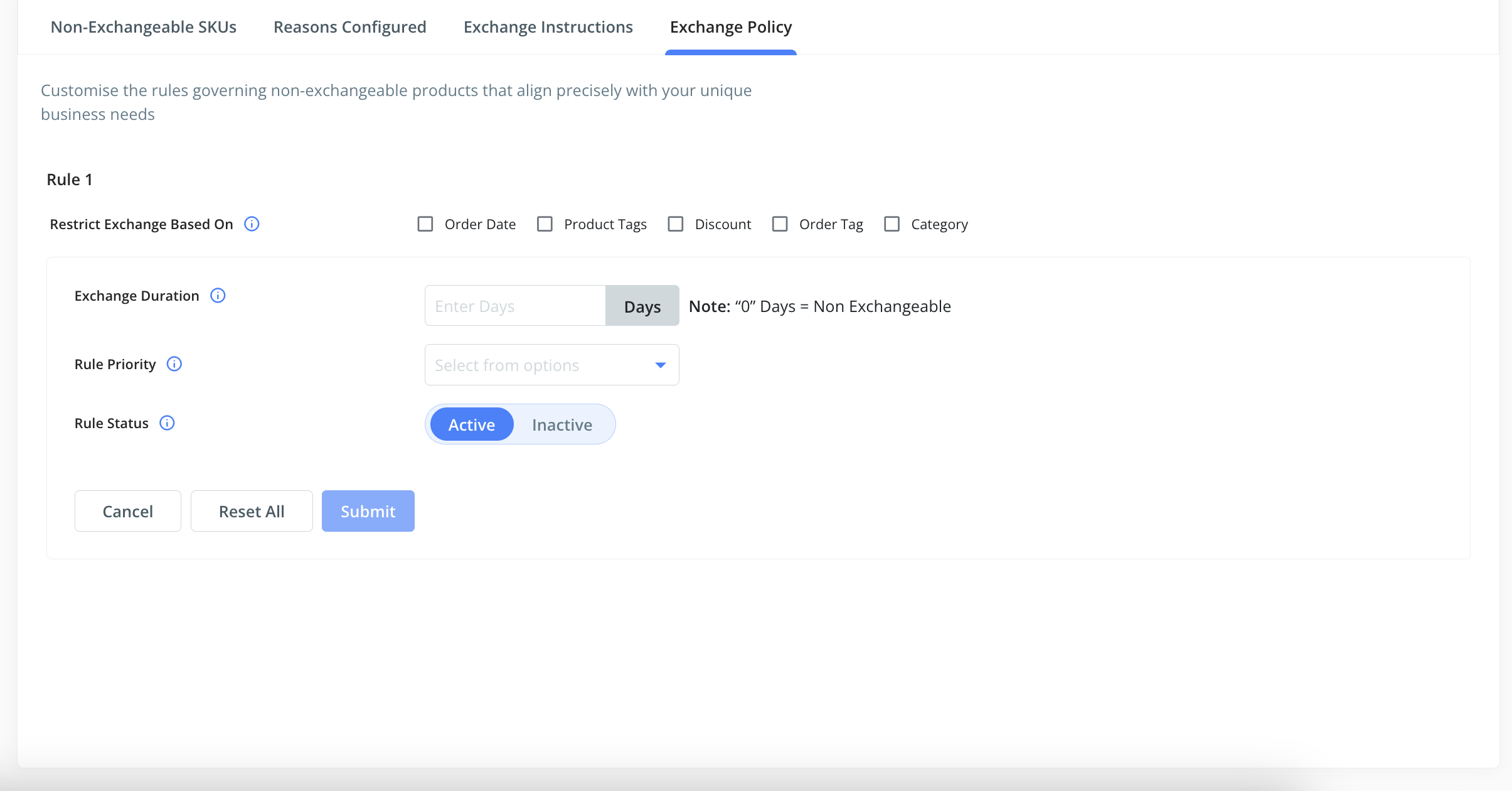The width and height of the screenshot is (1512, 791).
Task: Click the Exchange Duration info icon
Action: (x=218, y=296)
